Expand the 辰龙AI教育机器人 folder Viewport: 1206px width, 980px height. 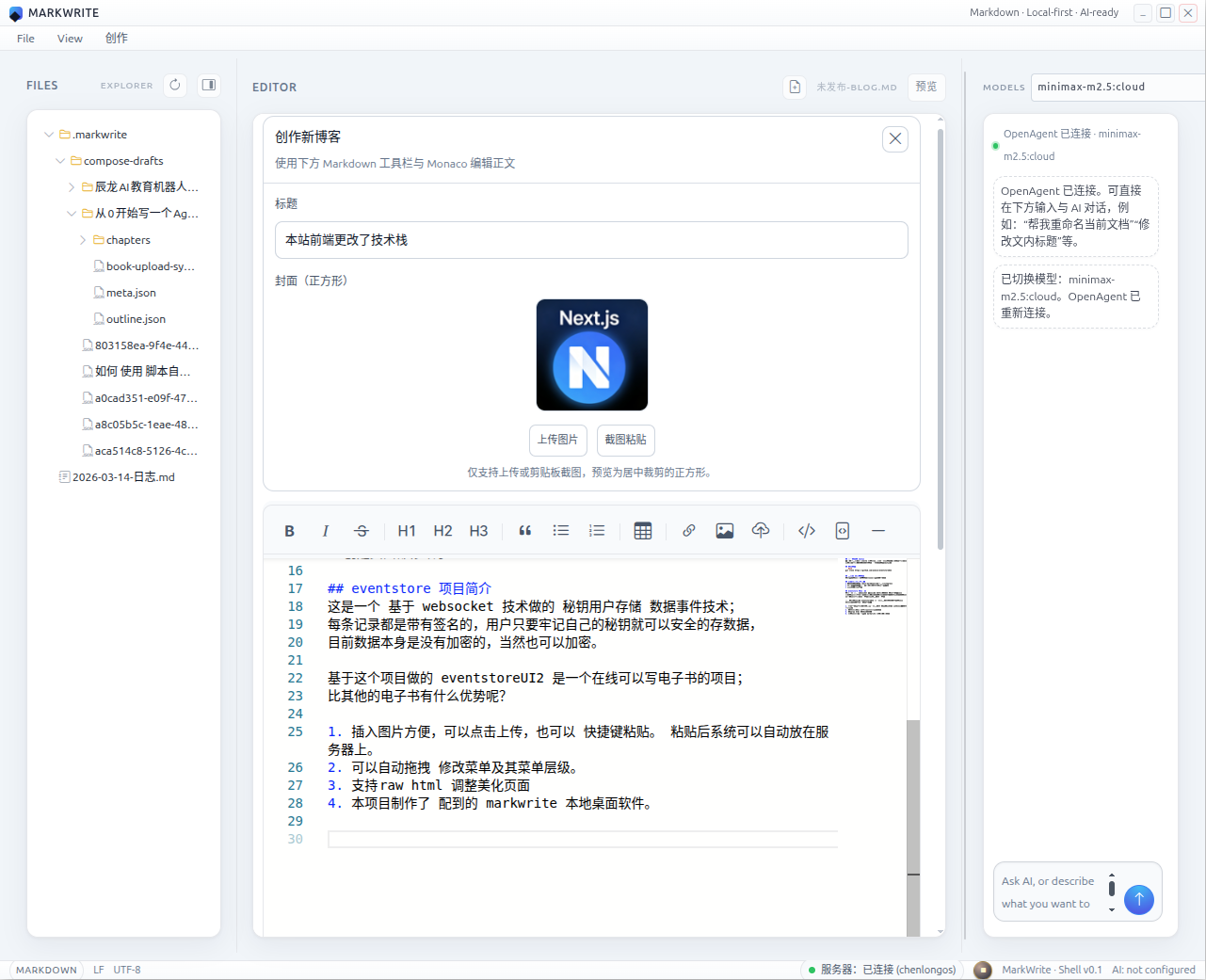pos(72,187)
